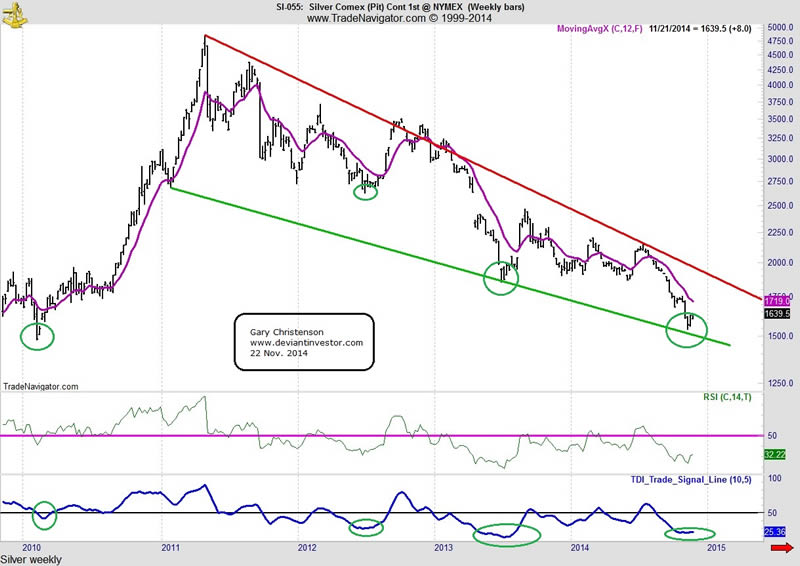
Task: Click the 2010 year label on time axis
Action: pyautogui.click(x=32, y=548)
